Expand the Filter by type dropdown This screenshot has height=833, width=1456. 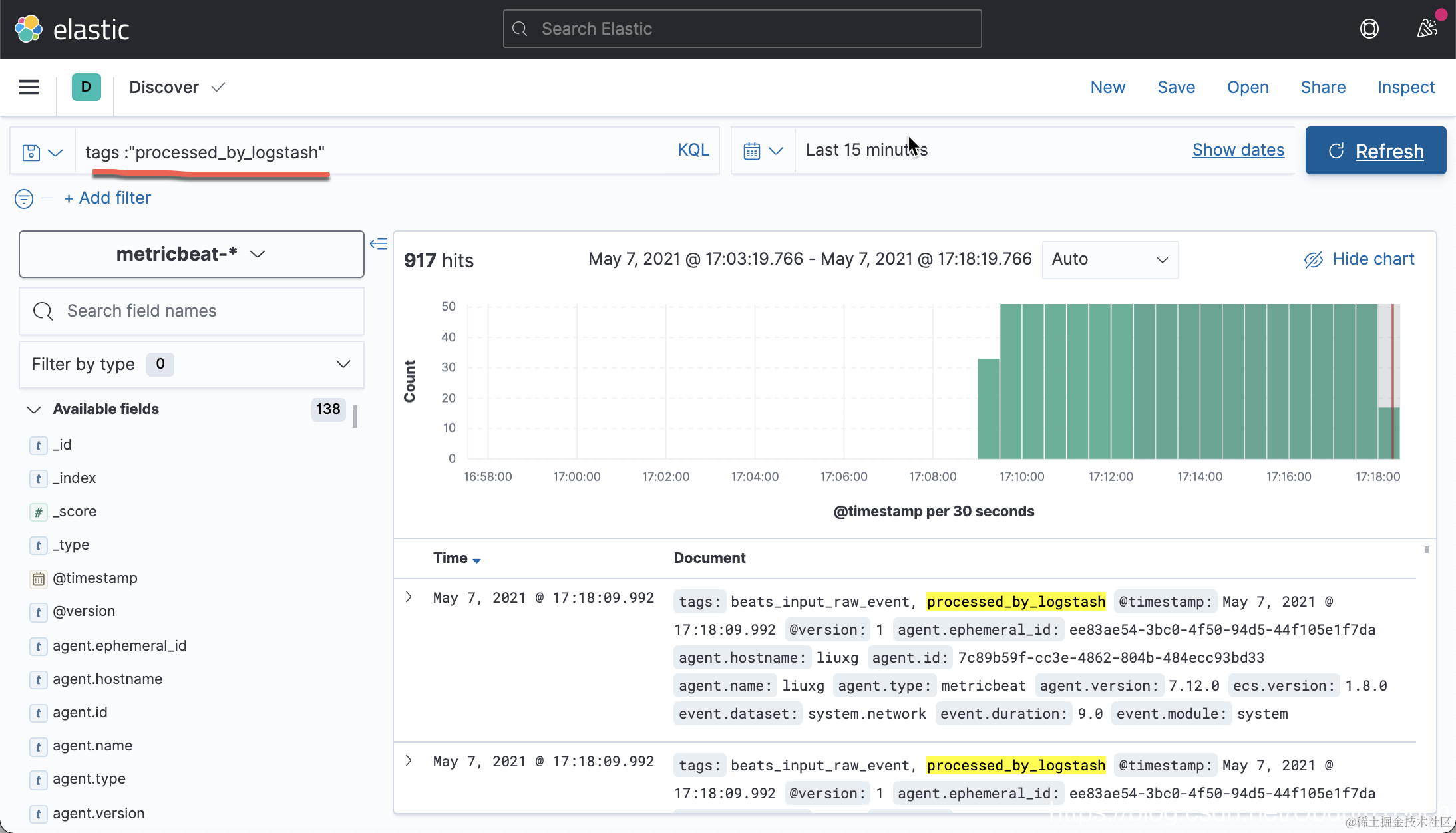pos(191,365)
